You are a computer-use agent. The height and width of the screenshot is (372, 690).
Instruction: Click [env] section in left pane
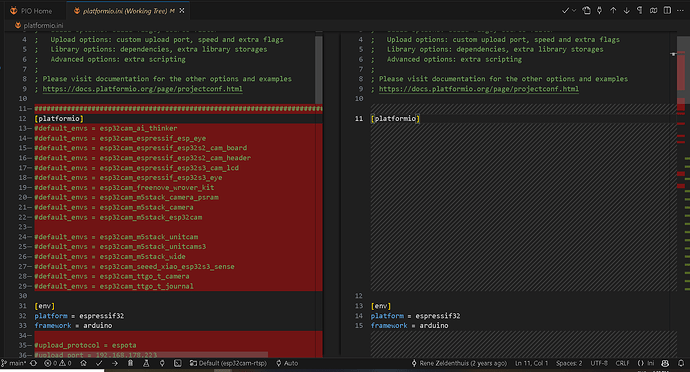tap(45, 306)
